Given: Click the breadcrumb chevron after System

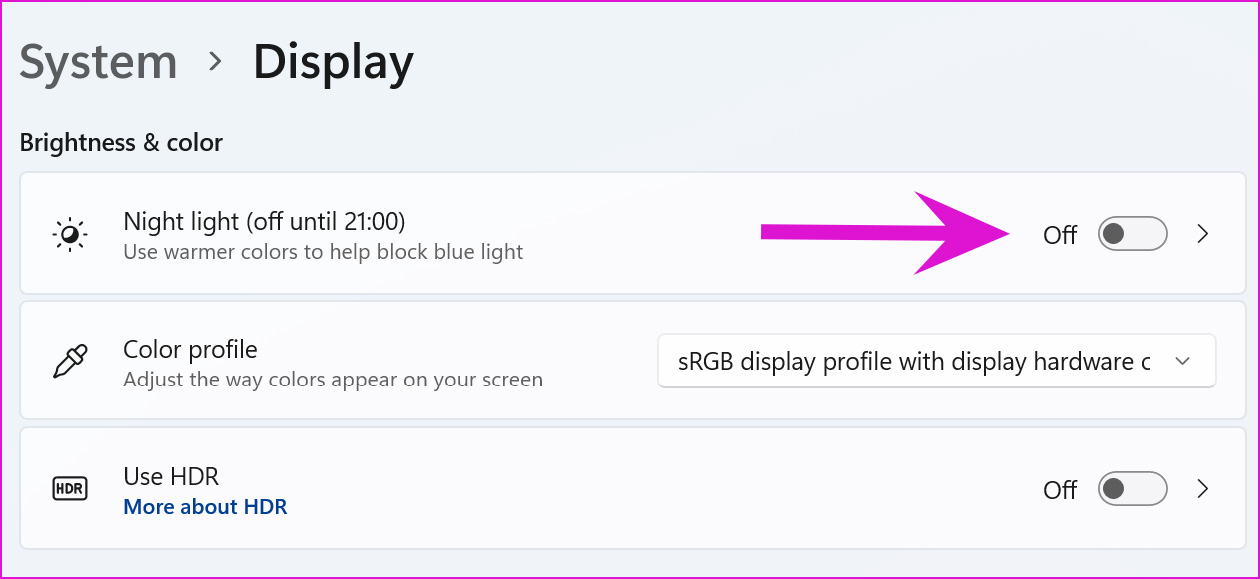Looking at the screenshot, I should (x=215, y=62).
